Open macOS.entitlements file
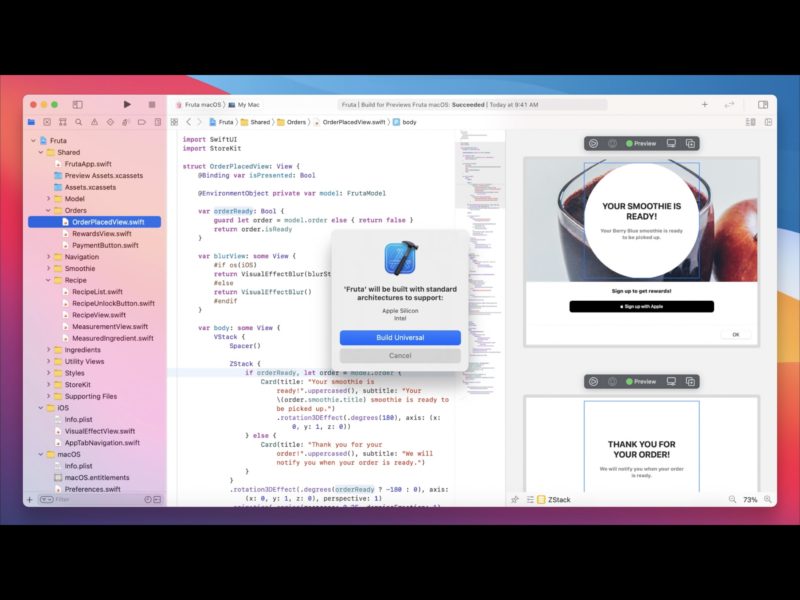Image resolution: width=800 pixels, height=600 pixels. (x=92, y=478)
